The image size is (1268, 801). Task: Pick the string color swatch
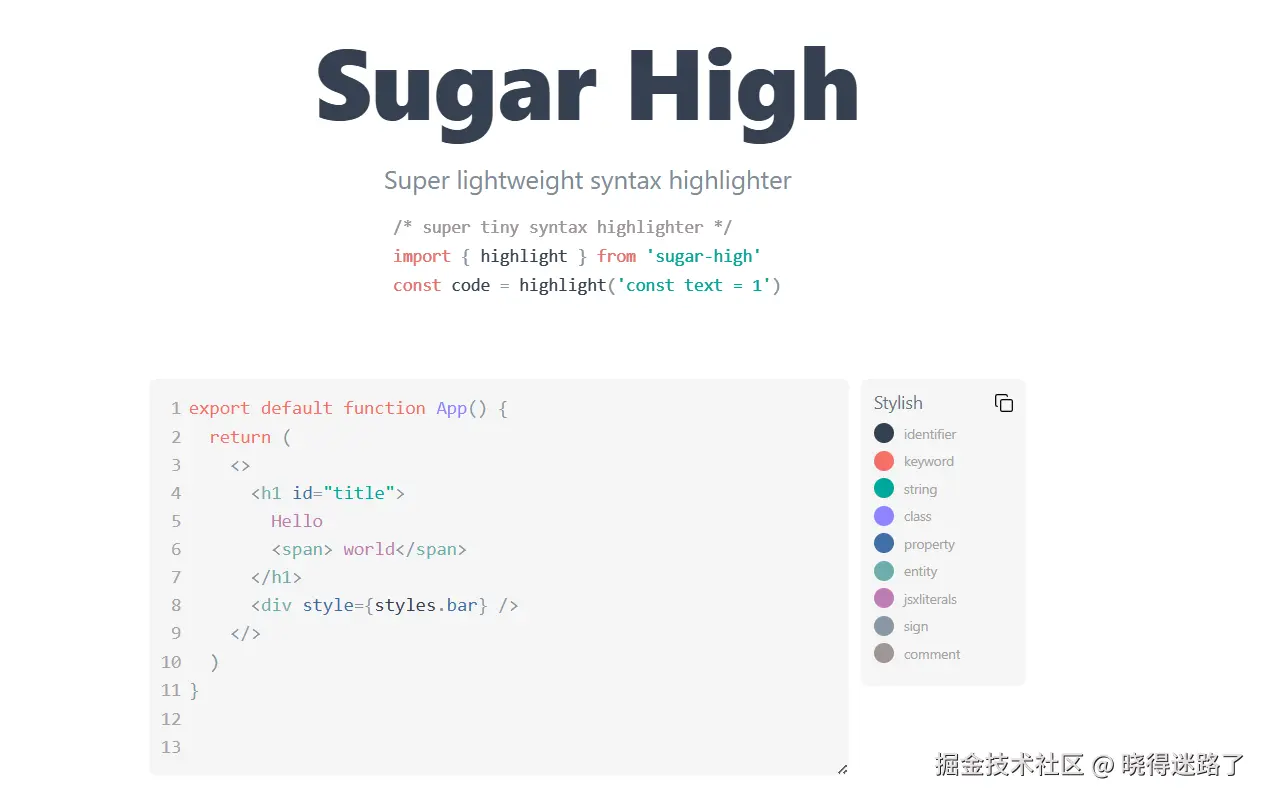click(884, 488)
